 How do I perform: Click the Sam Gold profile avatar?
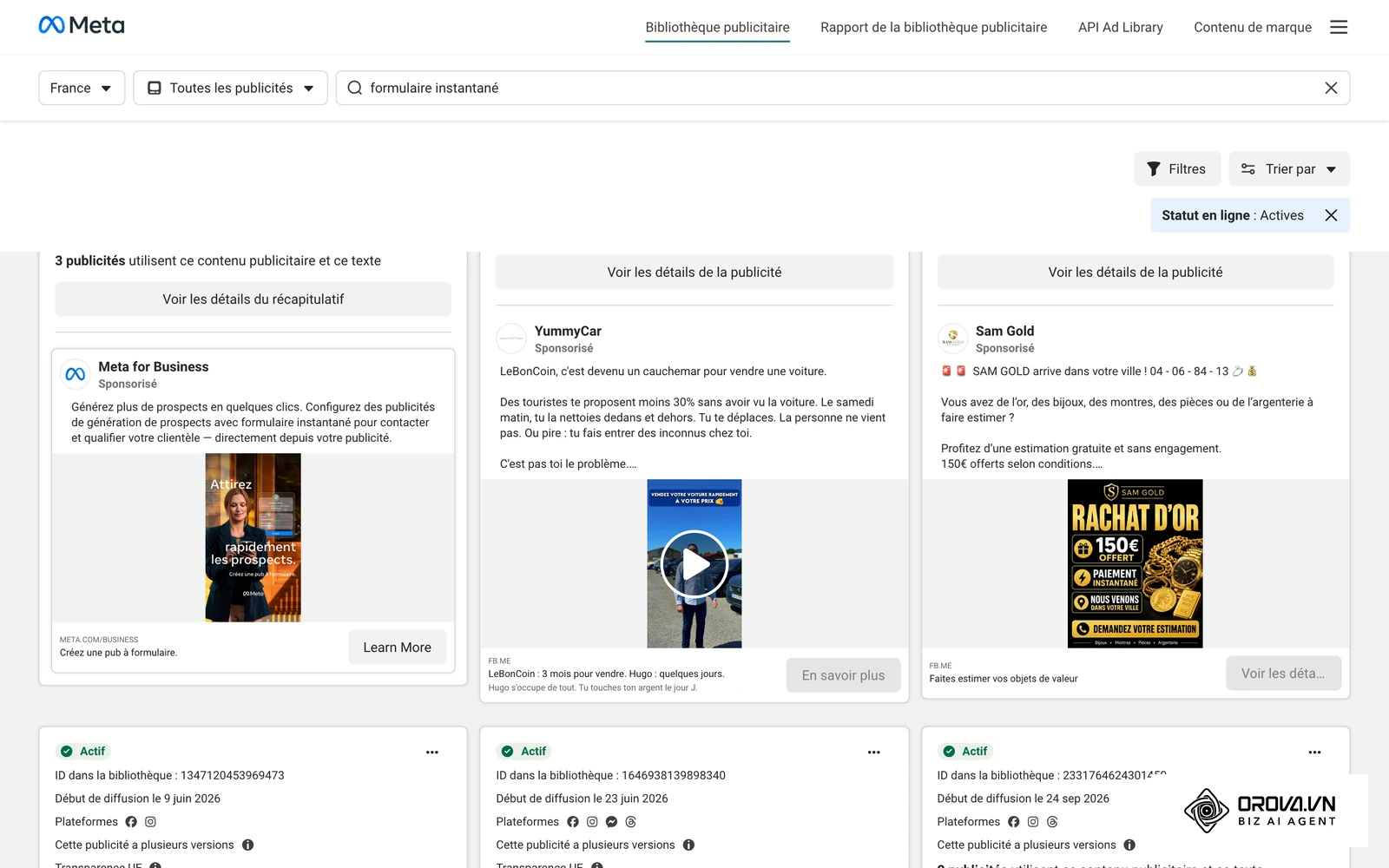click(x=952, y=339)
